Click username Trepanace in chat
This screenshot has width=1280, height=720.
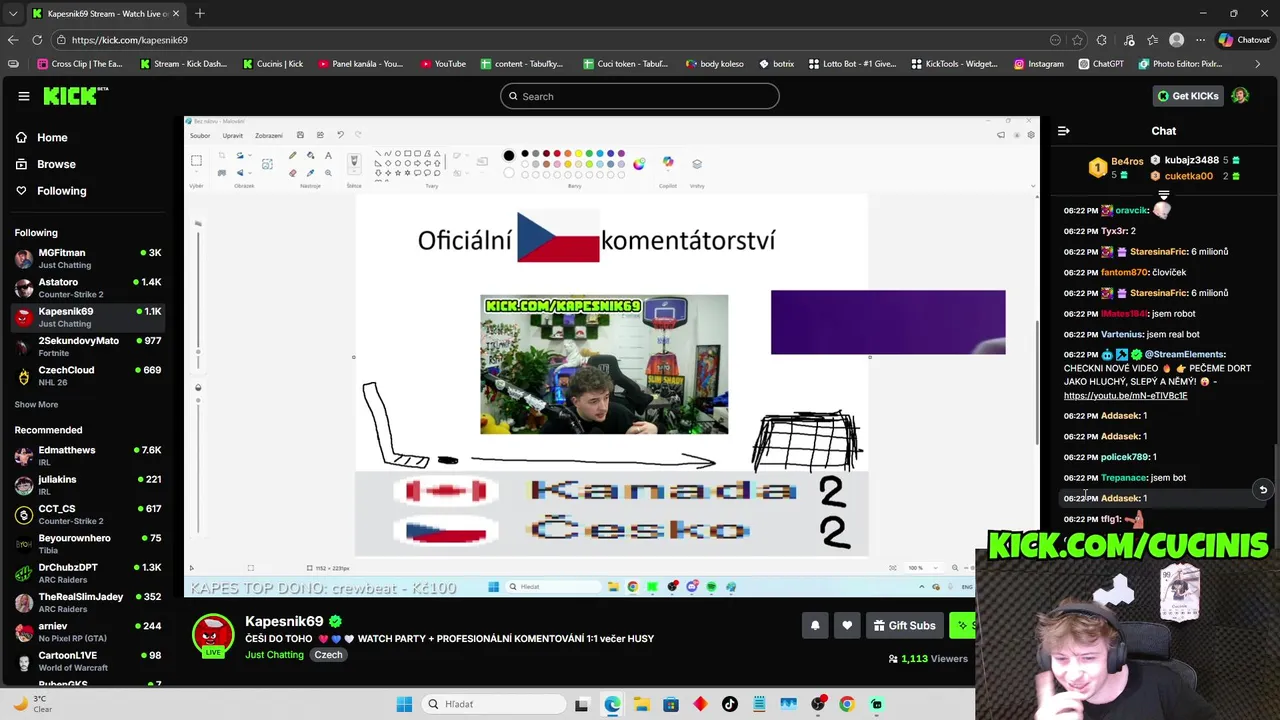(x=1122, y=478)
